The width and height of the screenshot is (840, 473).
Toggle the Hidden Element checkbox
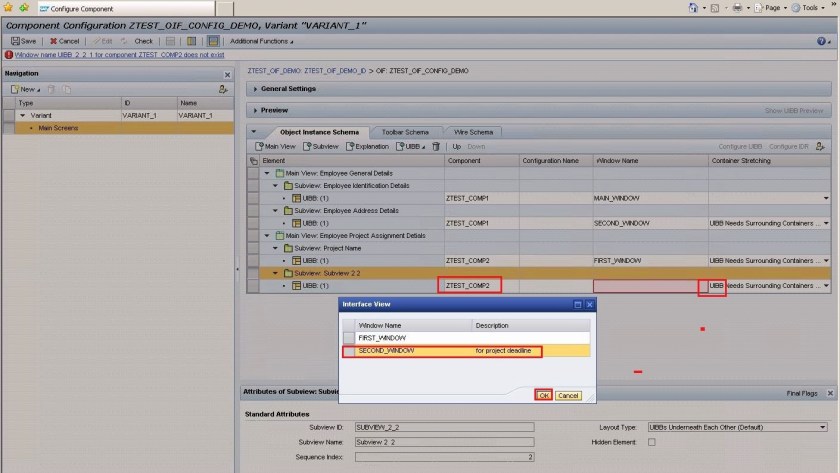click(652, 441)
